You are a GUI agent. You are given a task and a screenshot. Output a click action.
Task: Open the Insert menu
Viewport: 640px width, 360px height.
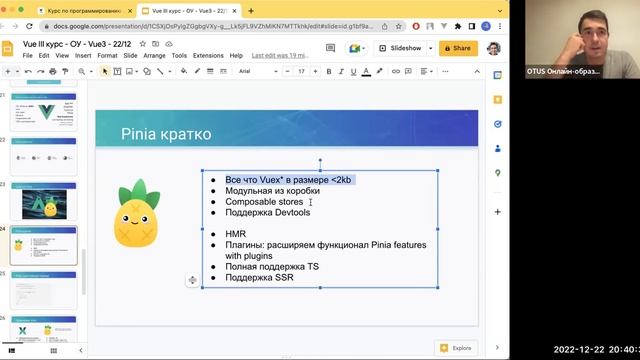tap(83, 56)
